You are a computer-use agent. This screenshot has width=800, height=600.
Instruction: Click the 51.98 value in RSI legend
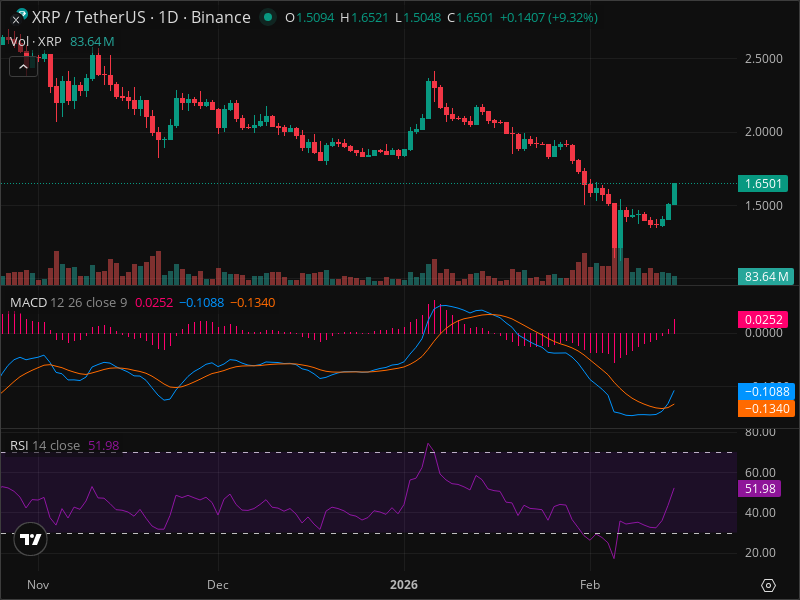coord(104,445)
